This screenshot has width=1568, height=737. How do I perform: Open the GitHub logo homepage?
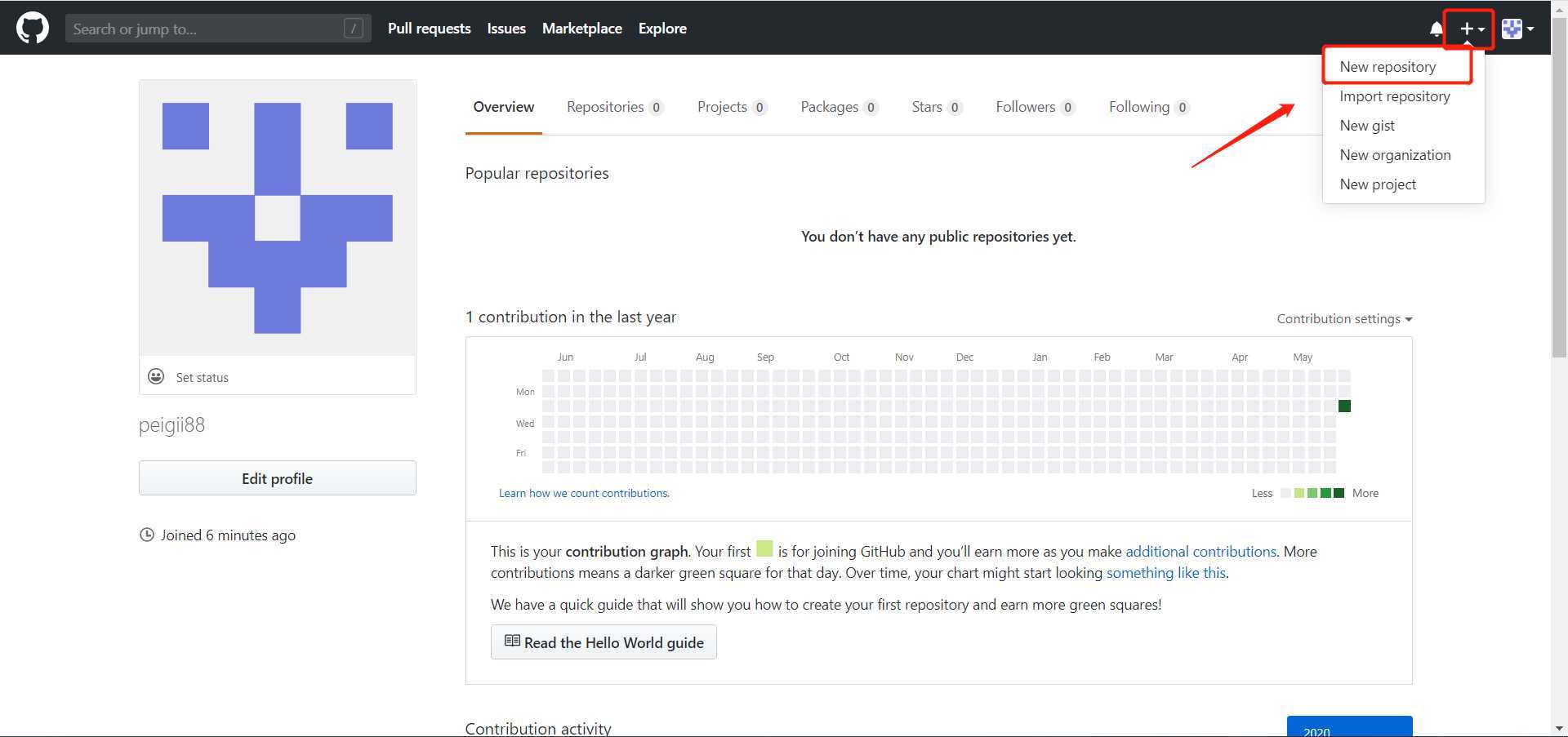33,28
